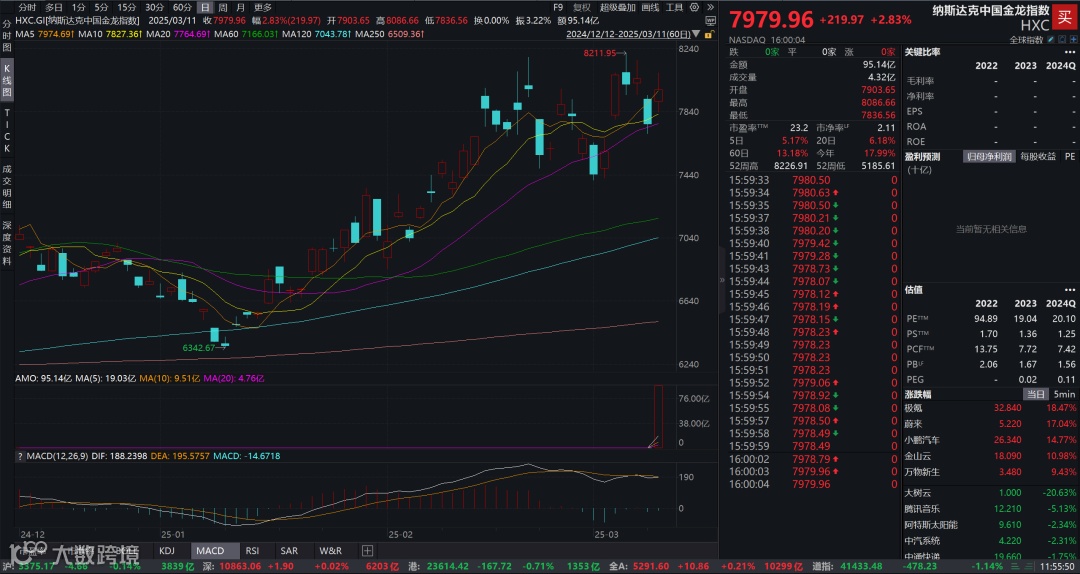Click the red 买 buy button
The image size is (1080, 574).
tap(1065, 18)
